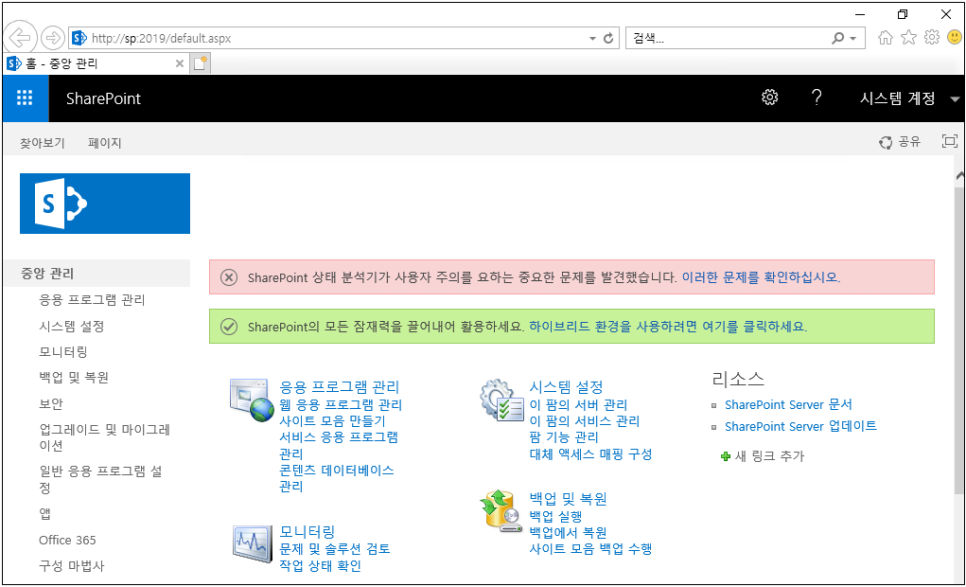Open the browser tools gear icon

[932, 38]
